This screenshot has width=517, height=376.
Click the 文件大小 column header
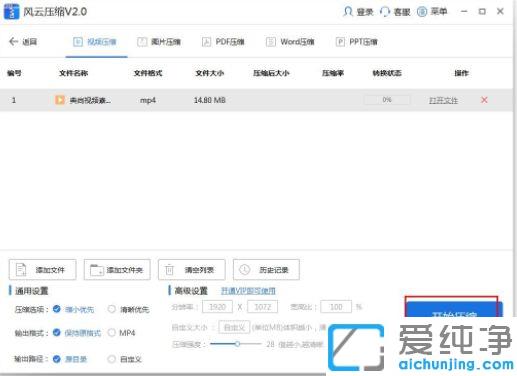click(210, 73)
